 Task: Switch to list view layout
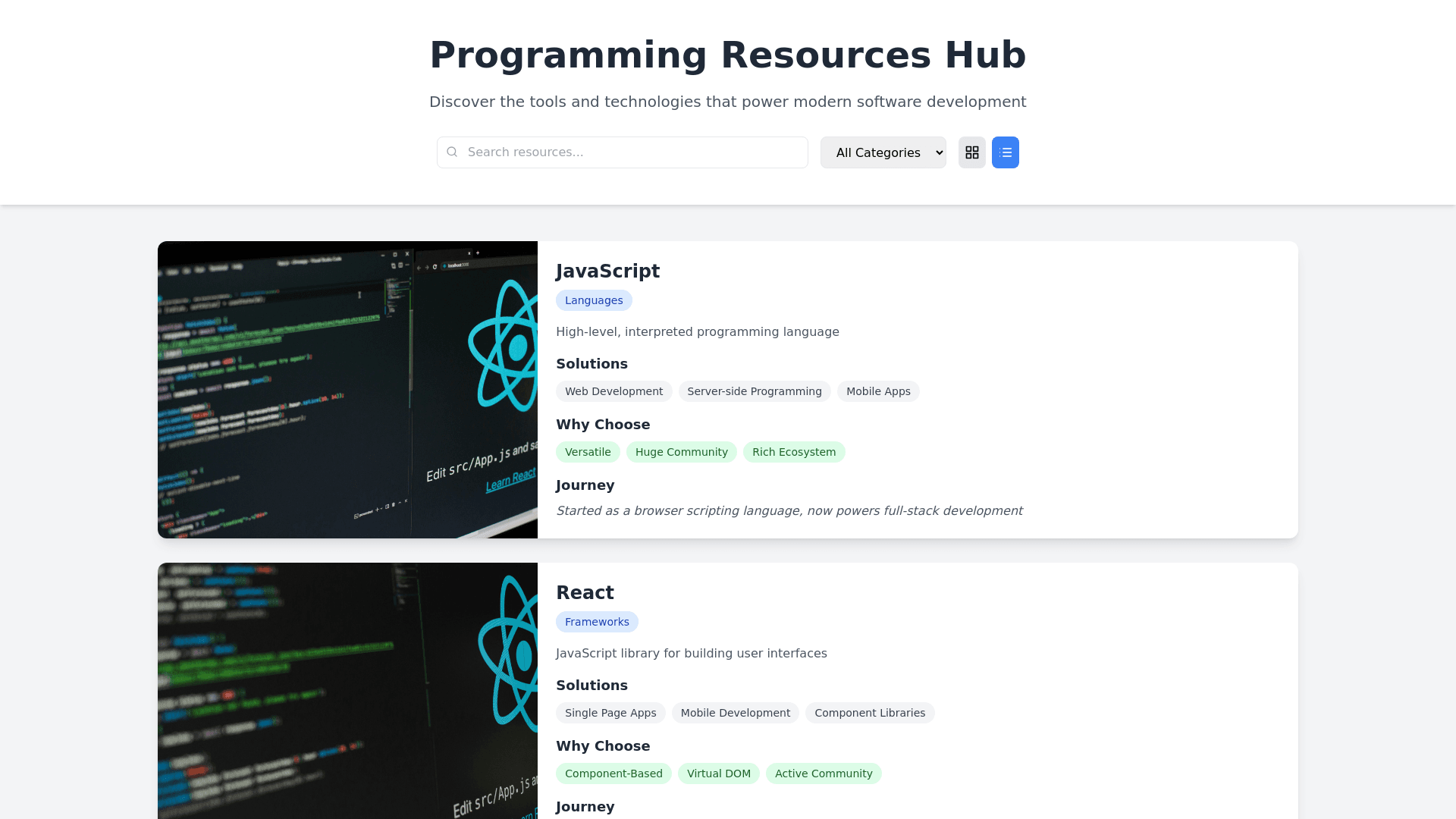(x=1005, y=152)
